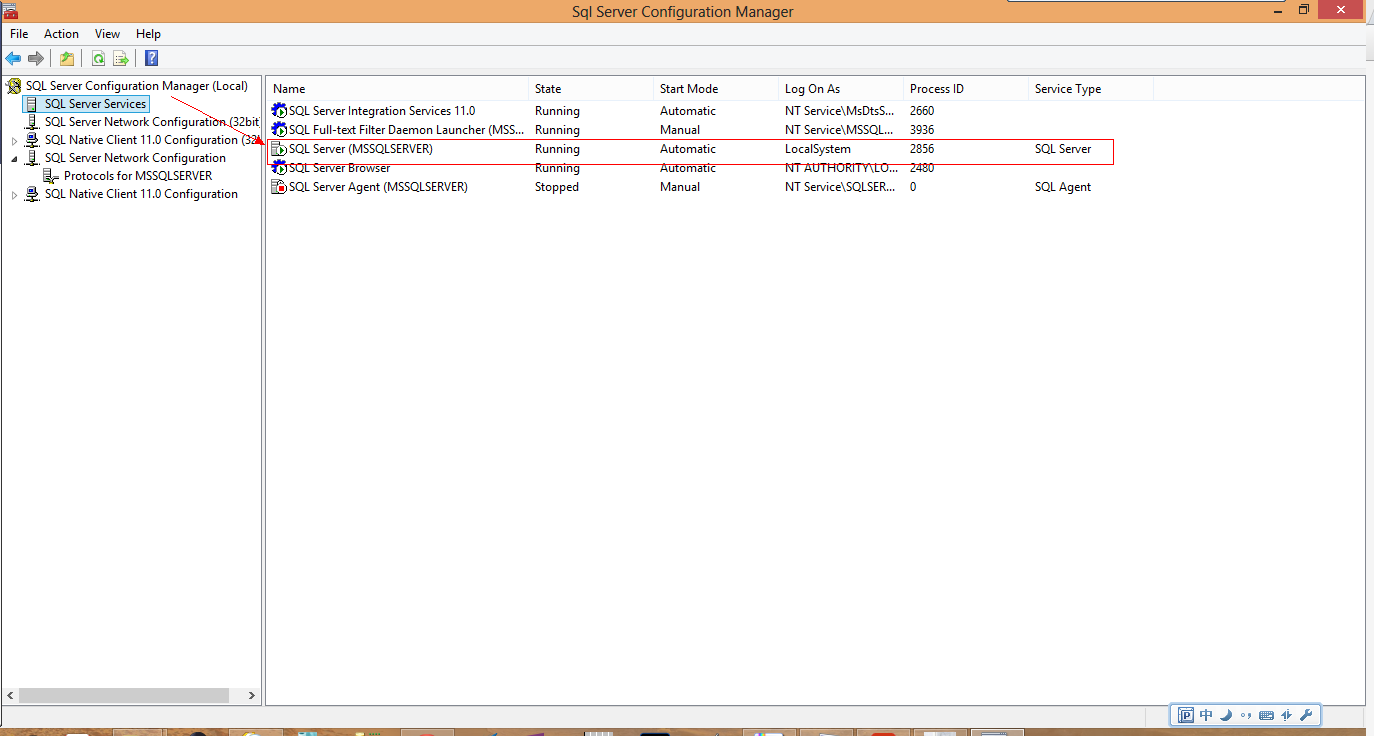The image size is (1374, 736).
Task: Click the Protocols for MSSQLSERVER node icon
Action: (x=51, y=176)
